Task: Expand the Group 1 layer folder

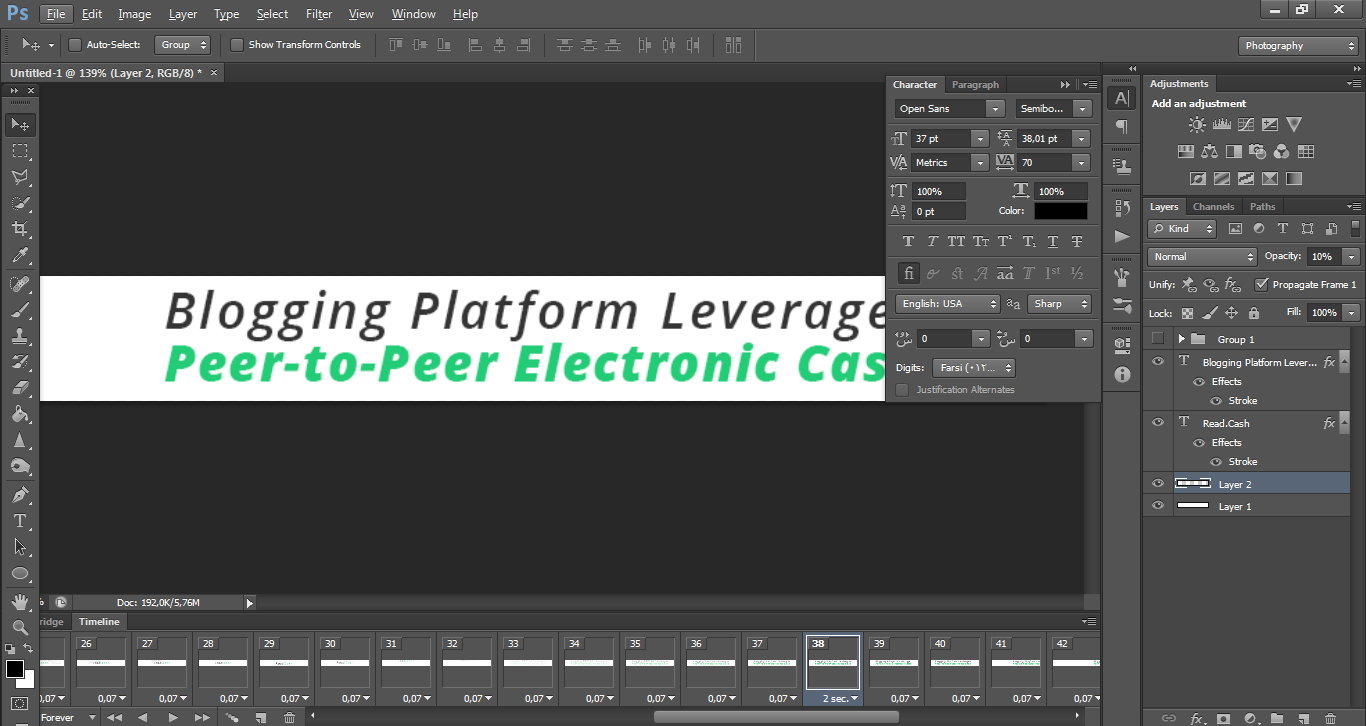Action: (1181, 339)
